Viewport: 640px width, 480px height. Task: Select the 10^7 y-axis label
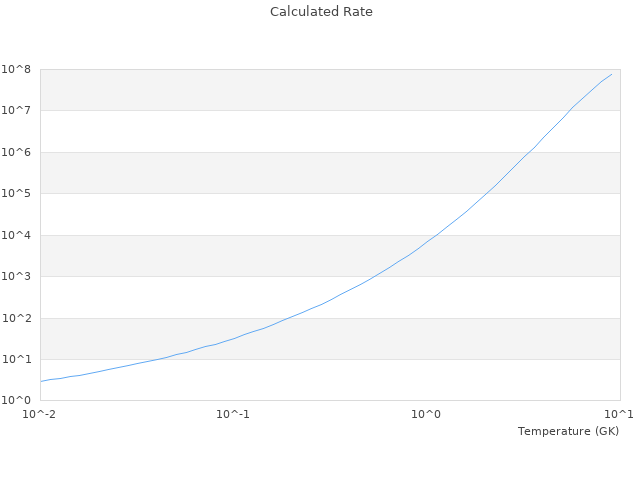pyautogui.click(x=18, y=110)
